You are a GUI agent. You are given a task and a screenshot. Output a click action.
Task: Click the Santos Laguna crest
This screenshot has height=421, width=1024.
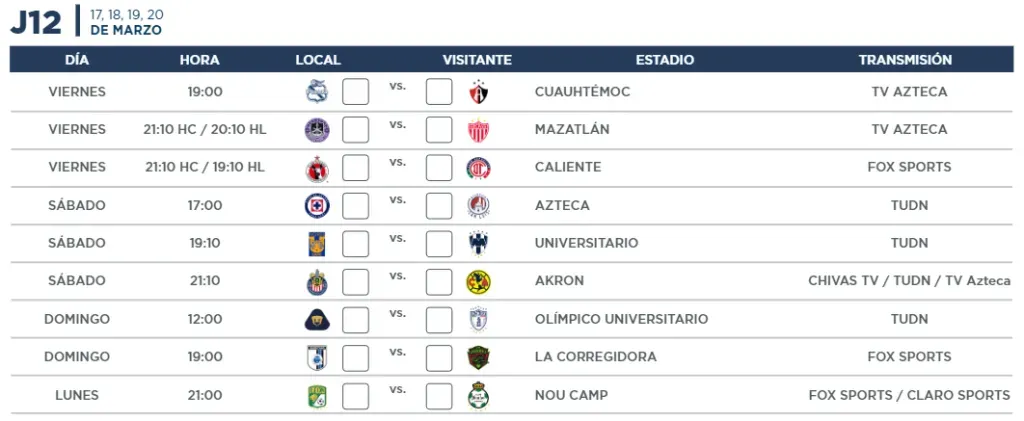[x=479, y=396]
